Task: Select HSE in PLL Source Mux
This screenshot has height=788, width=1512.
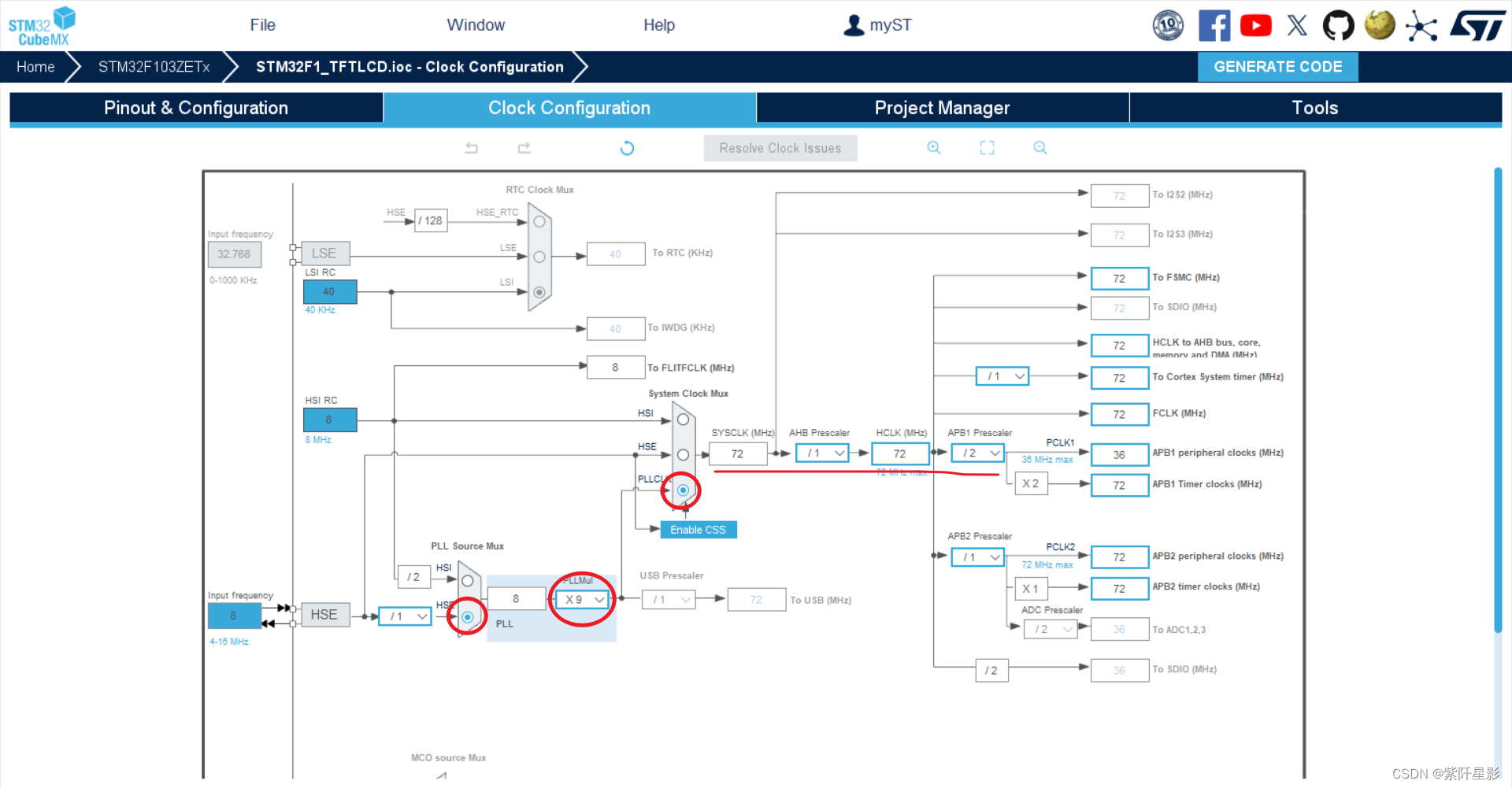Action: pyautogui.click(x=468, y=617)
